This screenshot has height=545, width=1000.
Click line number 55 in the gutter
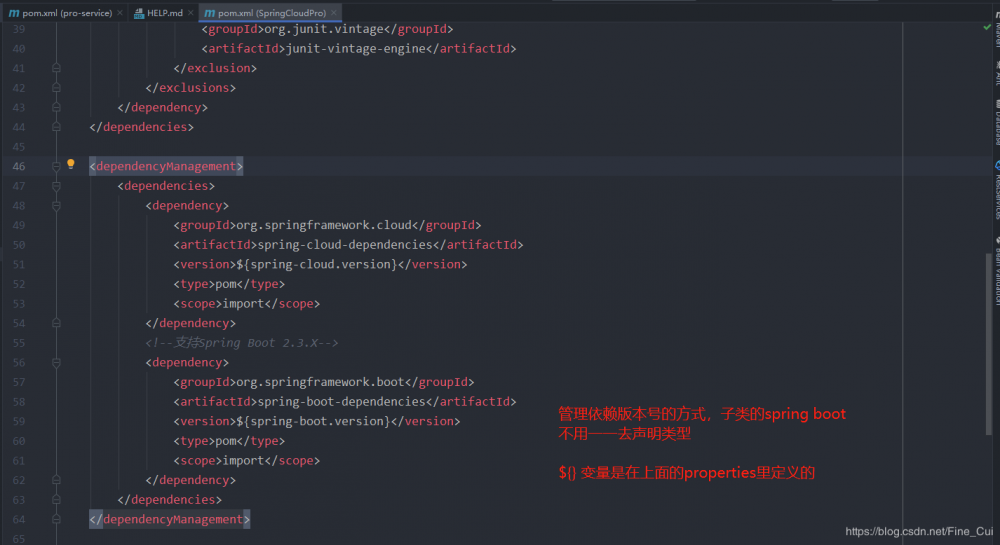pyautogui.click(x=19, y=343)
